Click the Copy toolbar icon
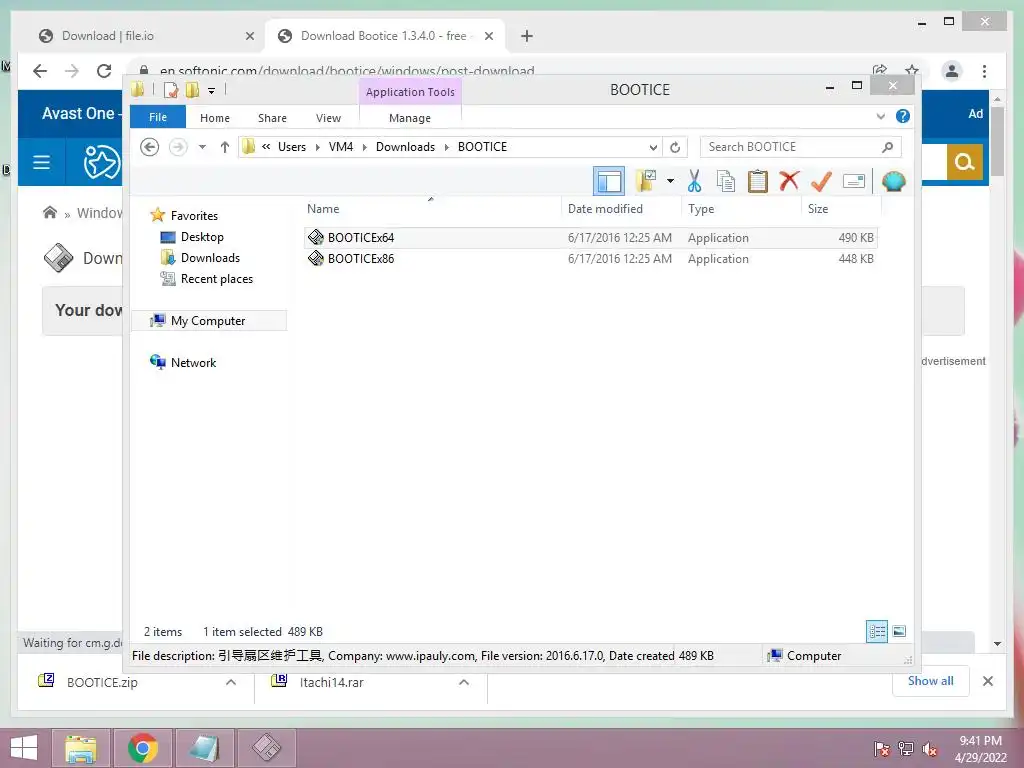This screenshot has height=768, width=1024. tap(726, 181)
